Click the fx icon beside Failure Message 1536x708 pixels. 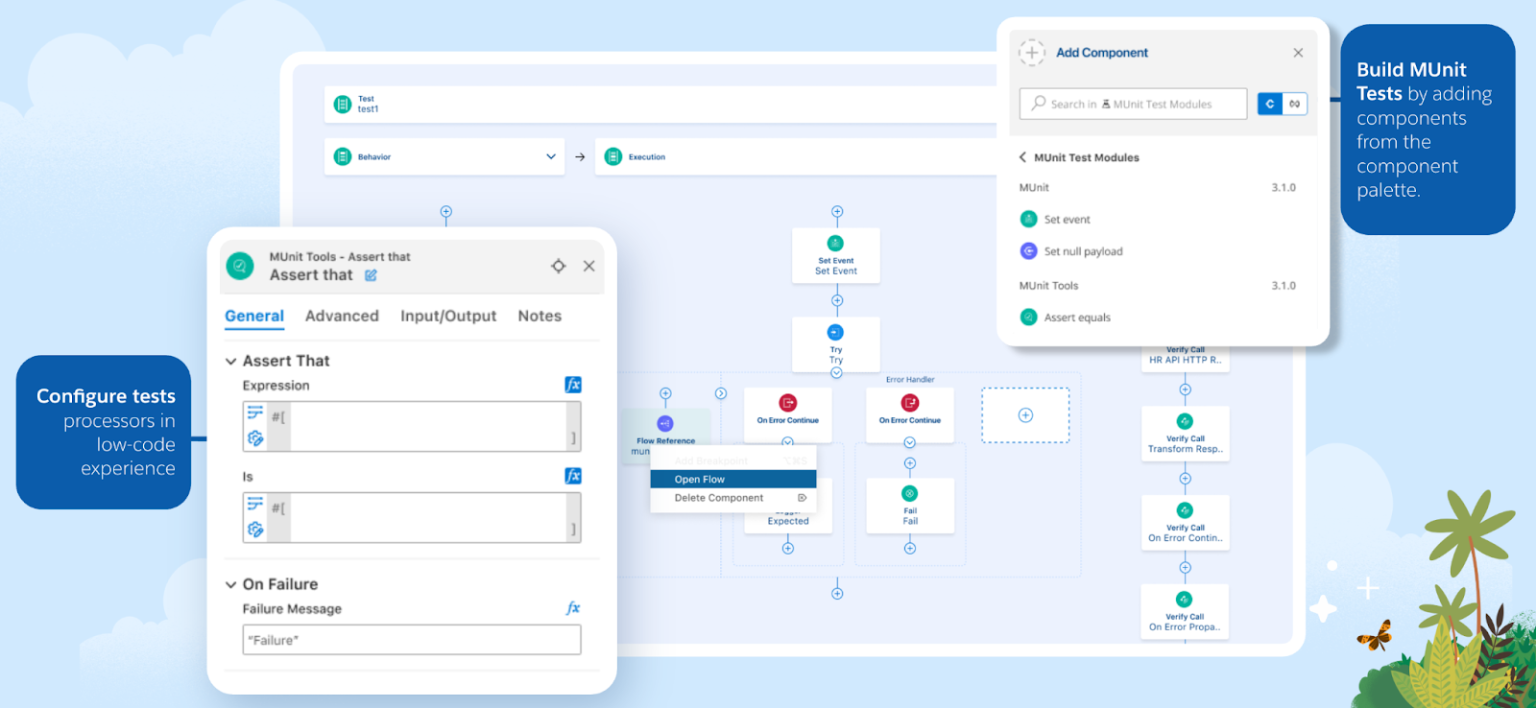click(573, 608)
